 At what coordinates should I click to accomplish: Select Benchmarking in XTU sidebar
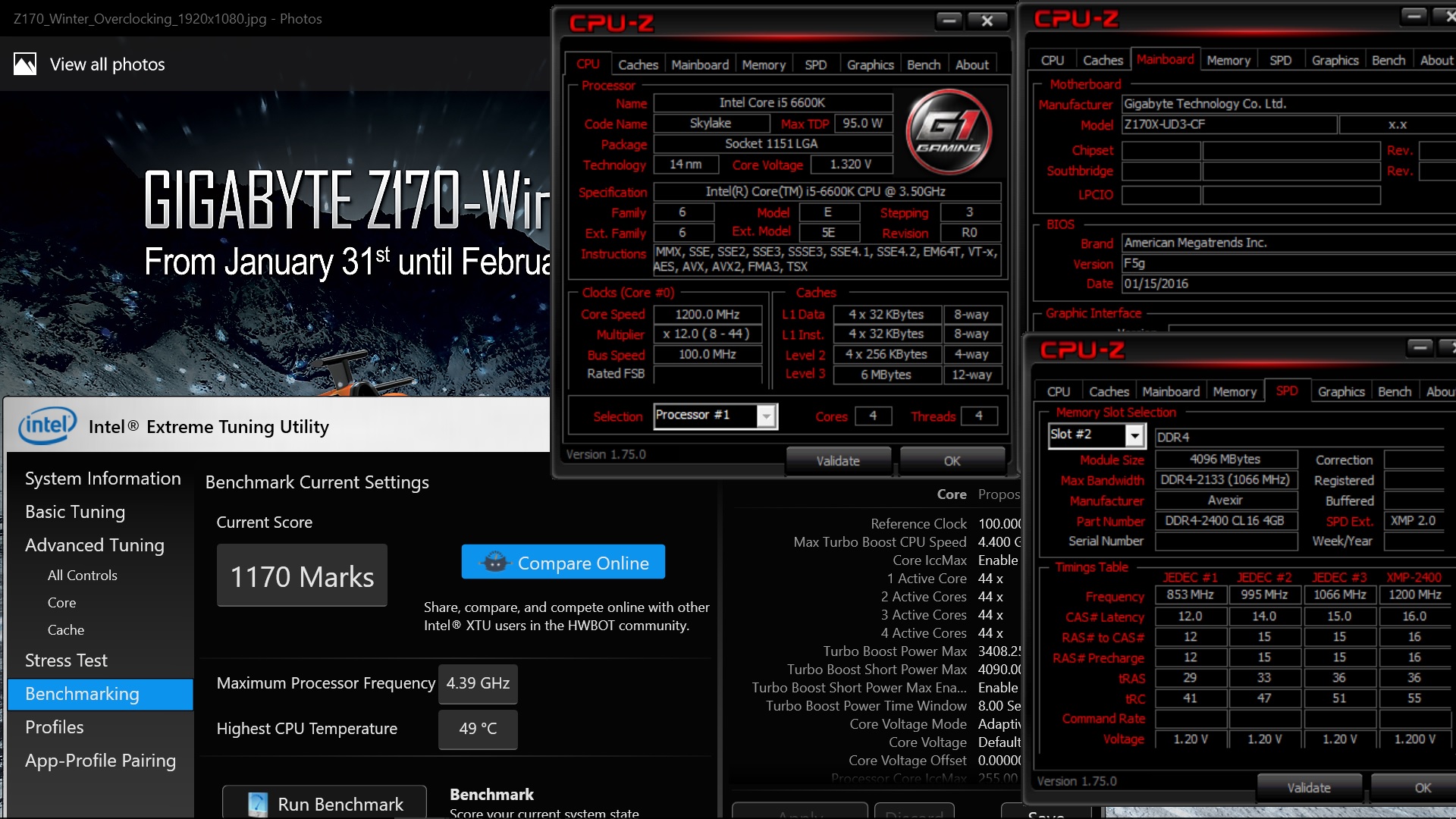(100, 694)
